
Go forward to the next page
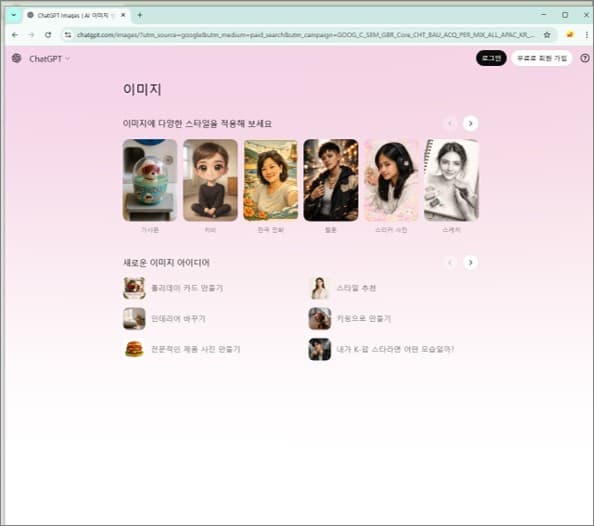click(31, 35)
